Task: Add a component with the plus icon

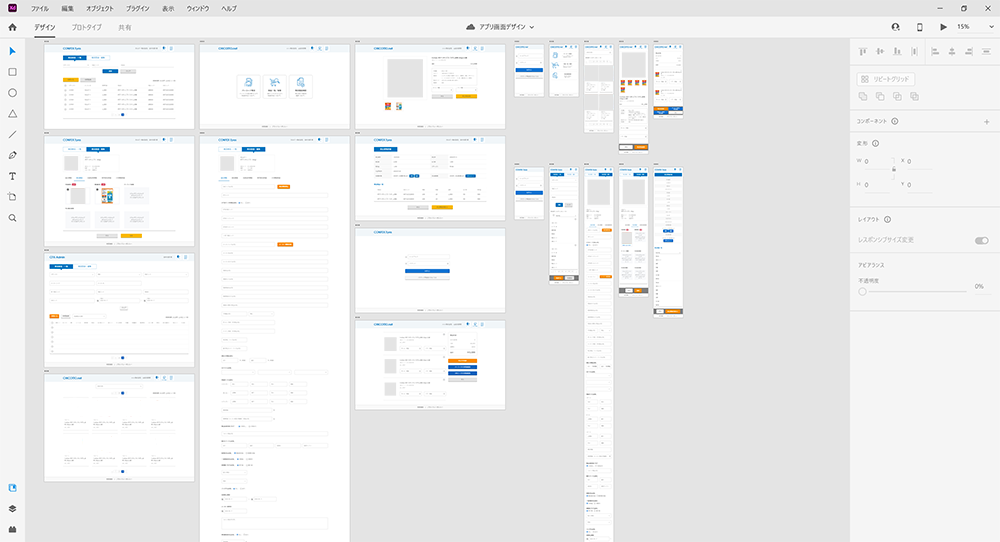Action: click(987, 122)
